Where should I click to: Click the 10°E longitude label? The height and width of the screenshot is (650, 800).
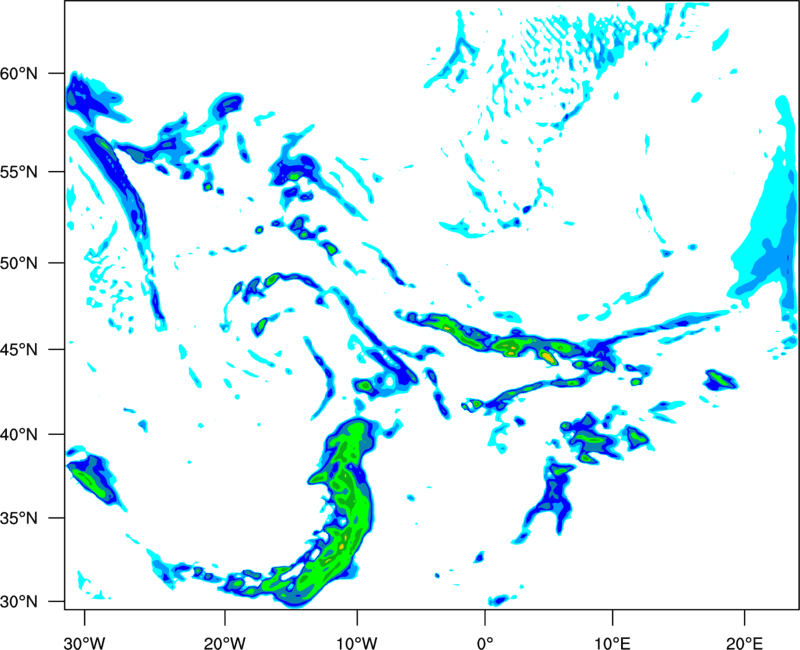click(x=612, y=643)
